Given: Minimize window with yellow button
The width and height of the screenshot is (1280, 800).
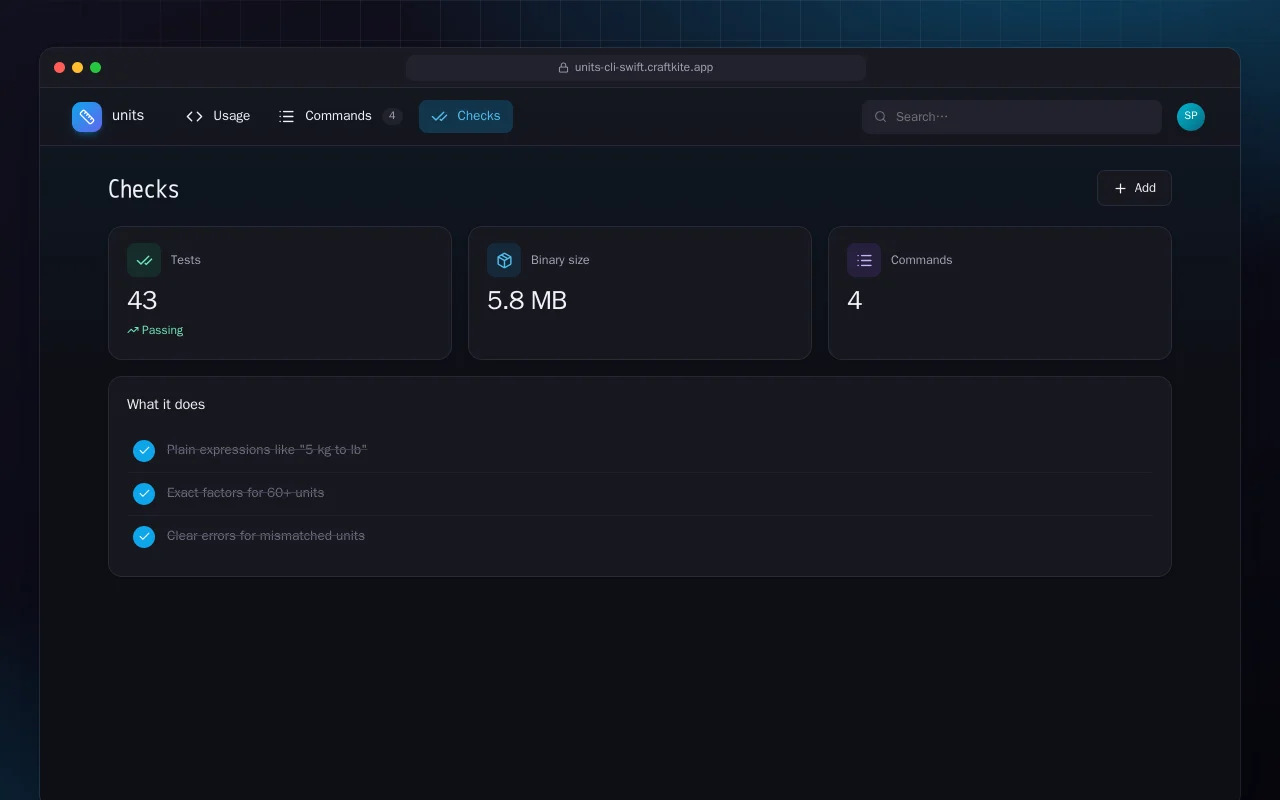Looking at the screenshot, I should pyautogui.click(x=77, y=68).
